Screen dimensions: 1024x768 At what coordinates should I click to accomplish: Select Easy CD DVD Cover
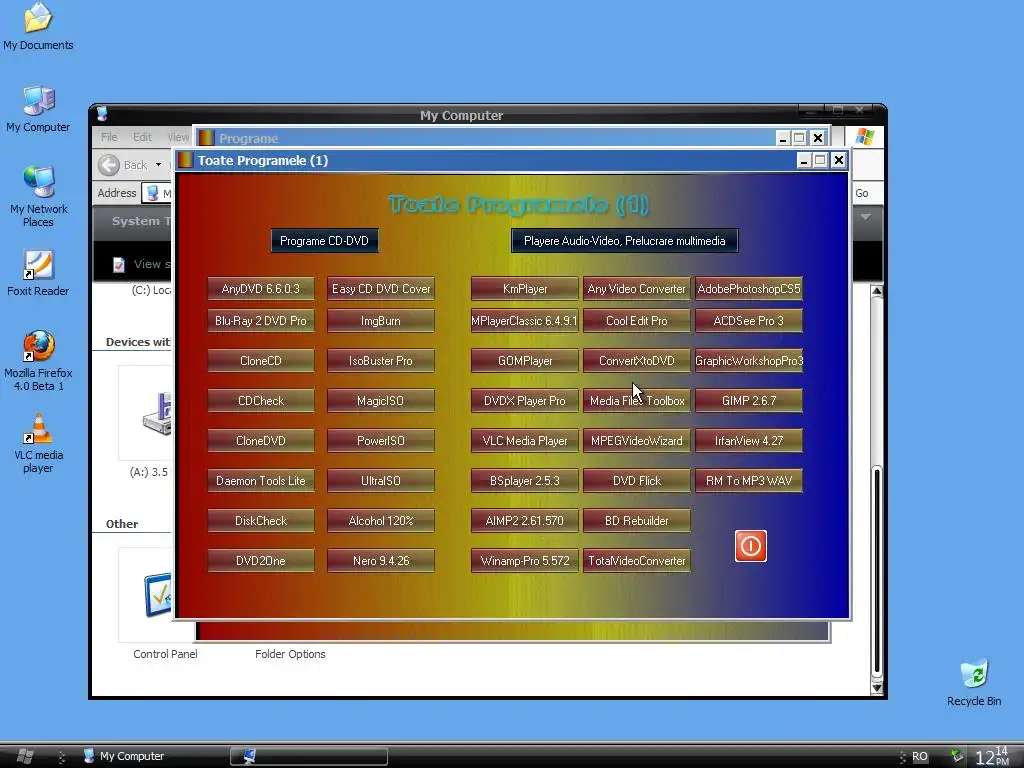[381, 289]
